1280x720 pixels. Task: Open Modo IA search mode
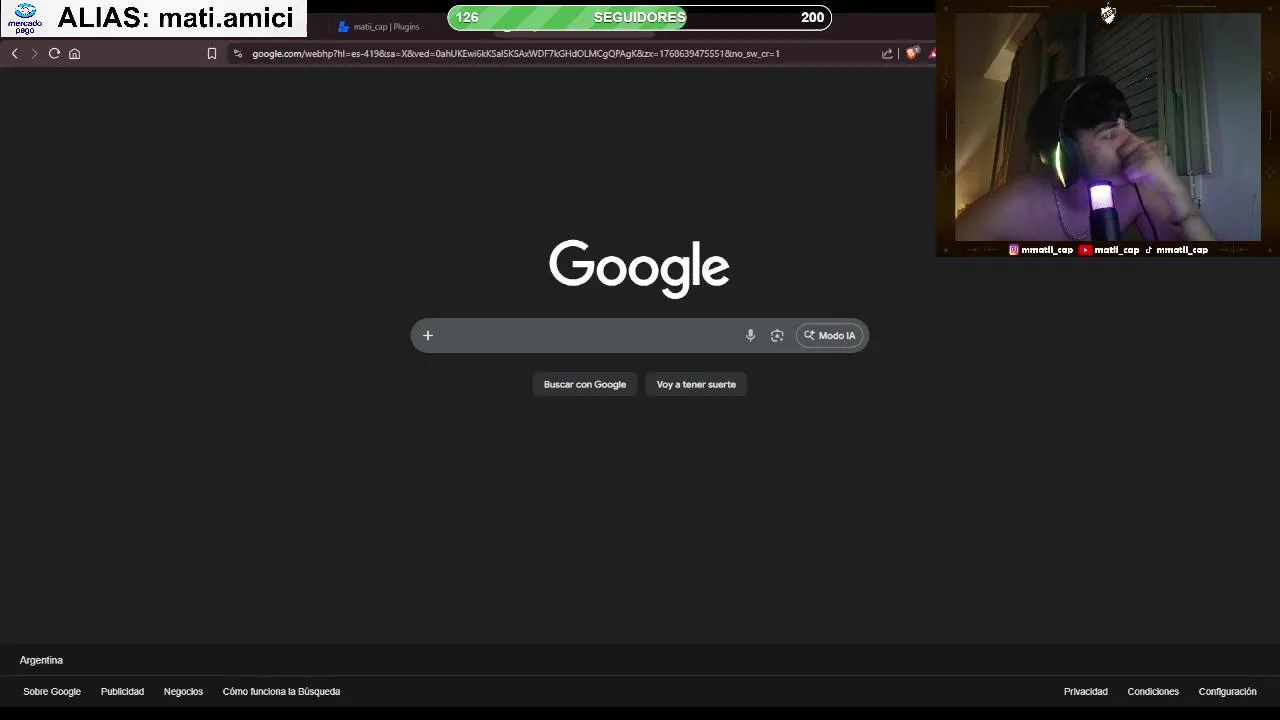pyautogui.click(x=830, y=335)
